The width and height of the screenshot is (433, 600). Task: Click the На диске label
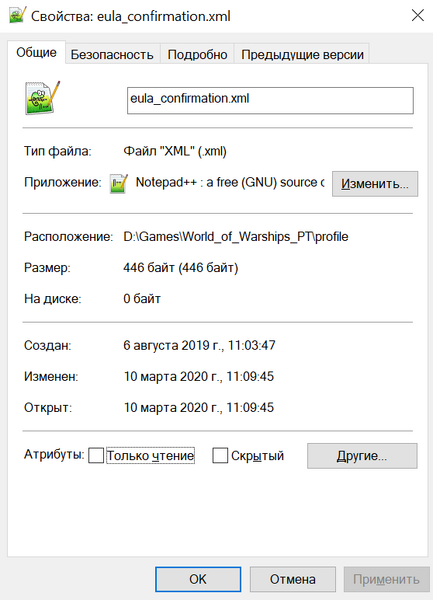(x=53, y=299)
